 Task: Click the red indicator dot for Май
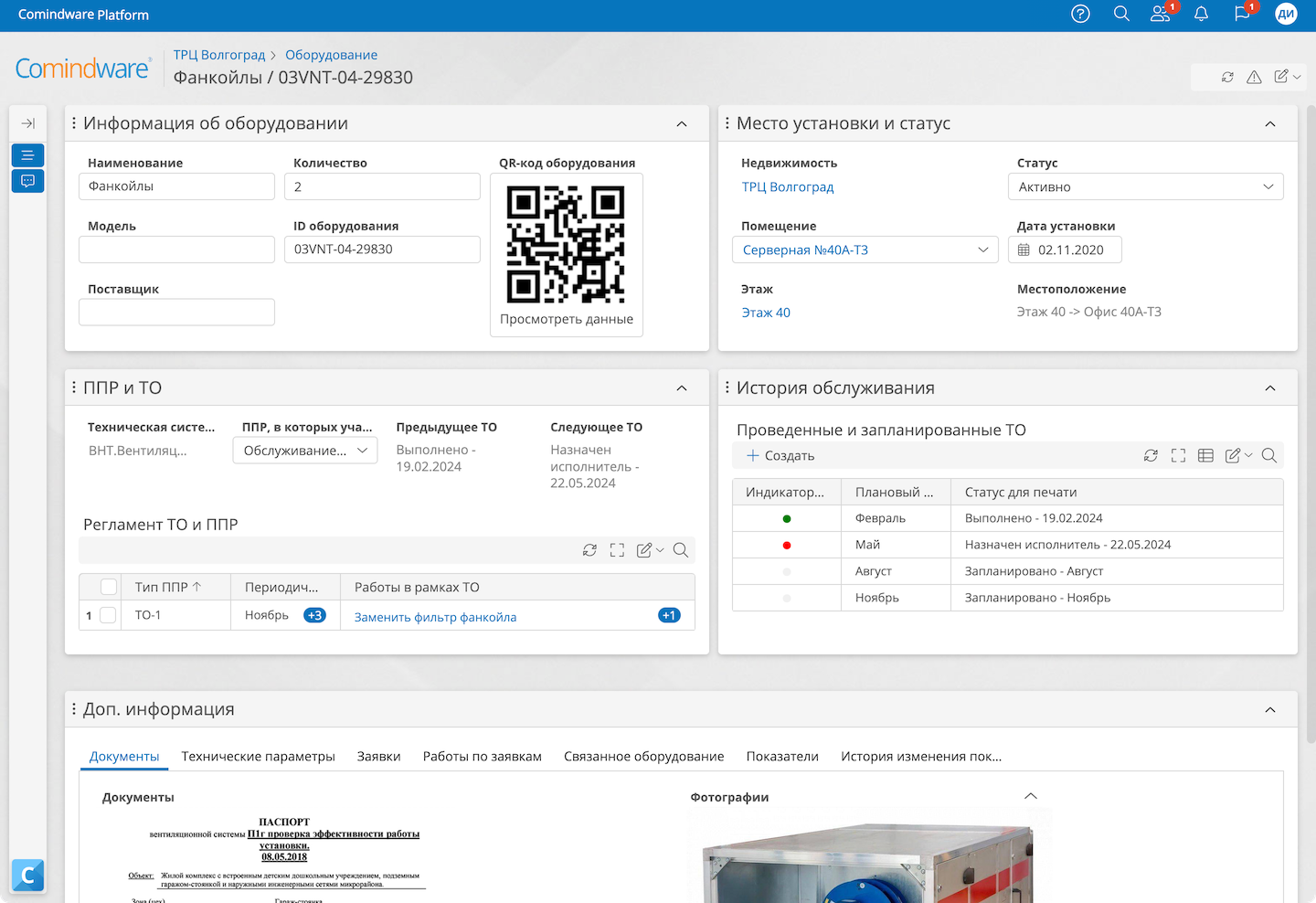tap(787, 545)
